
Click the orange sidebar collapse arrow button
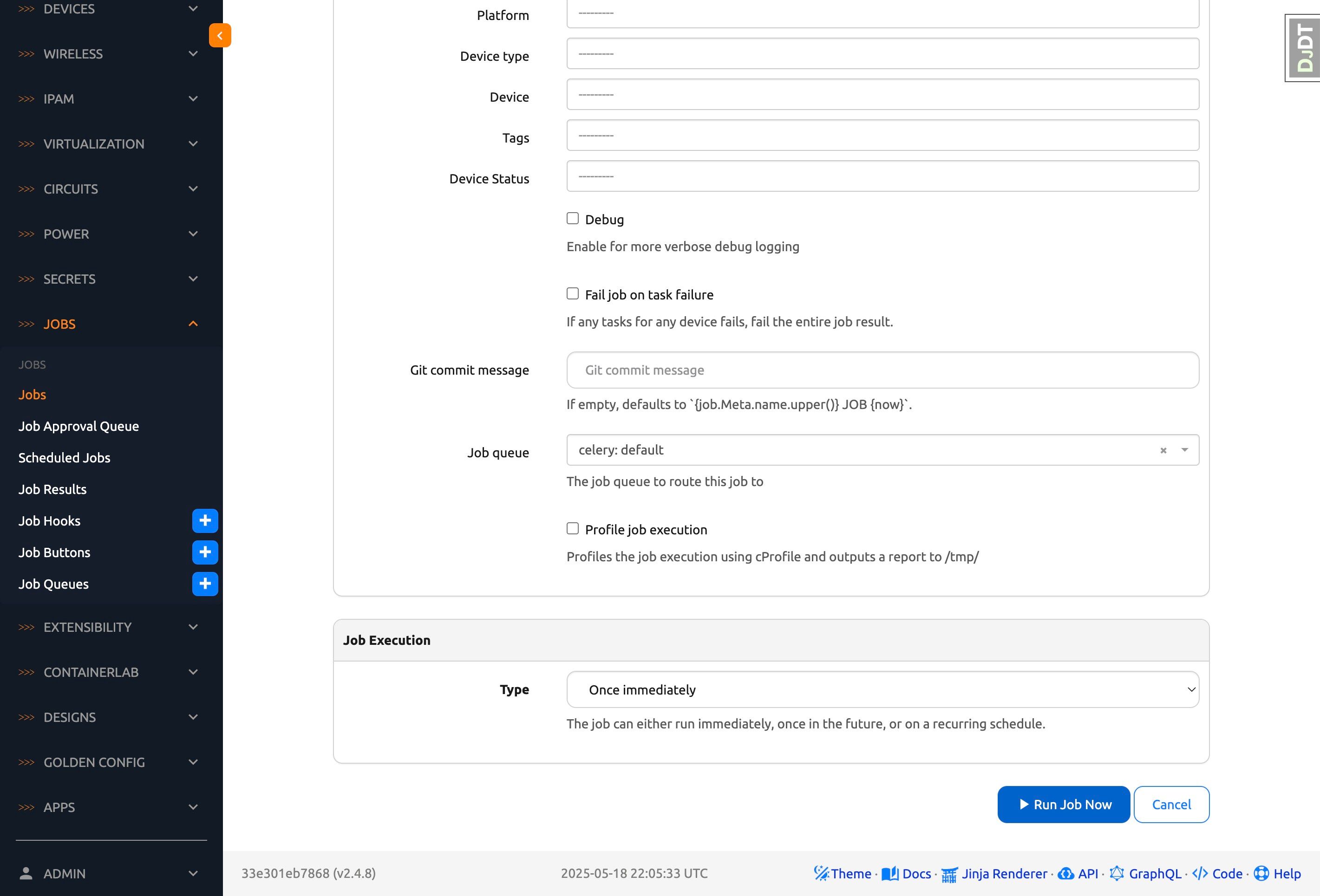pyautogui.click(x=220, y=35)
